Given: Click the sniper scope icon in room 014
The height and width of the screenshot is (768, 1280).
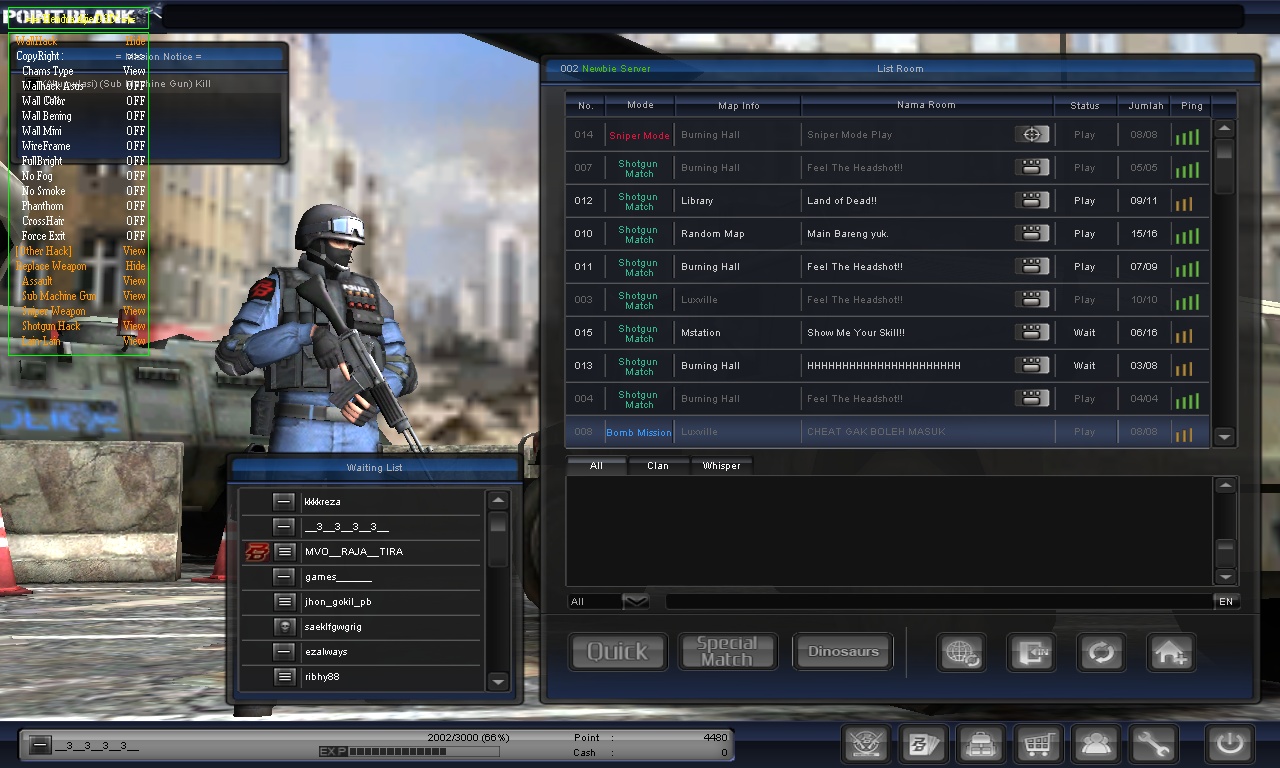Looking at the screenshot, I should [x=1033, y=134].
